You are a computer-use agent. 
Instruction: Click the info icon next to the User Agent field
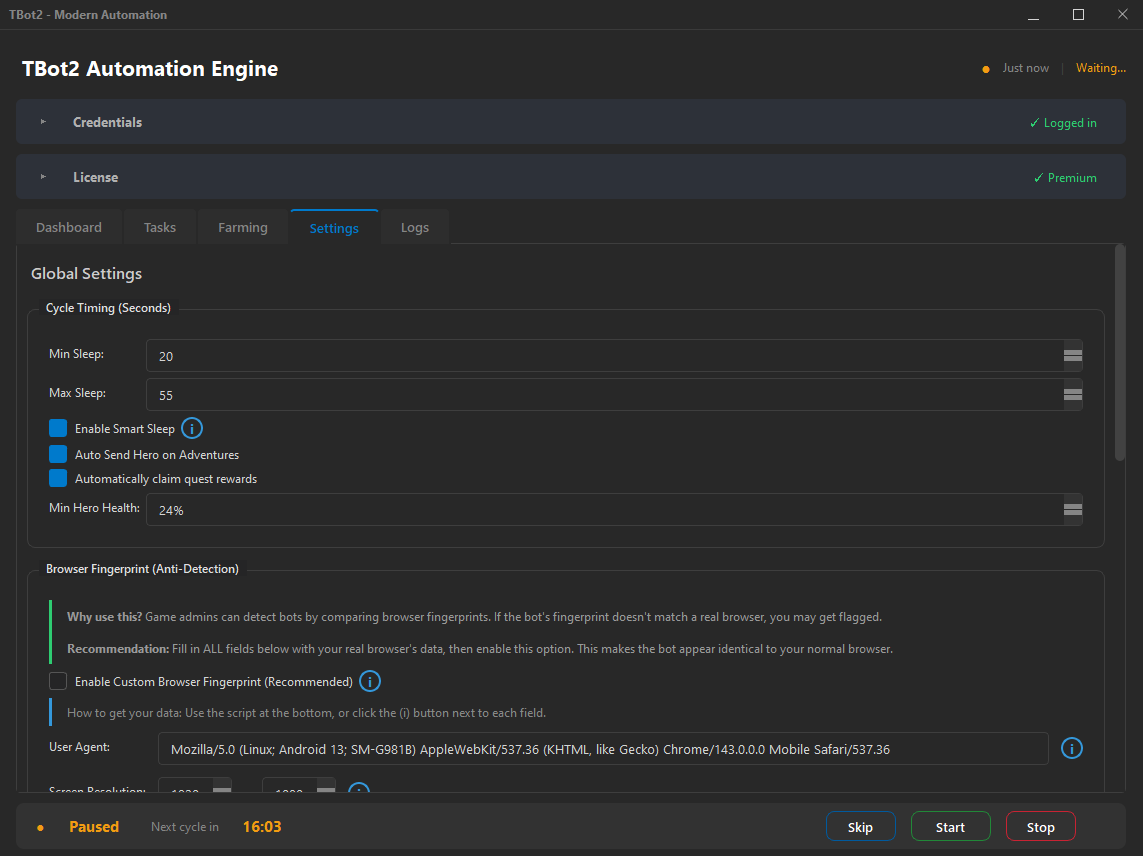point(1071,747)
